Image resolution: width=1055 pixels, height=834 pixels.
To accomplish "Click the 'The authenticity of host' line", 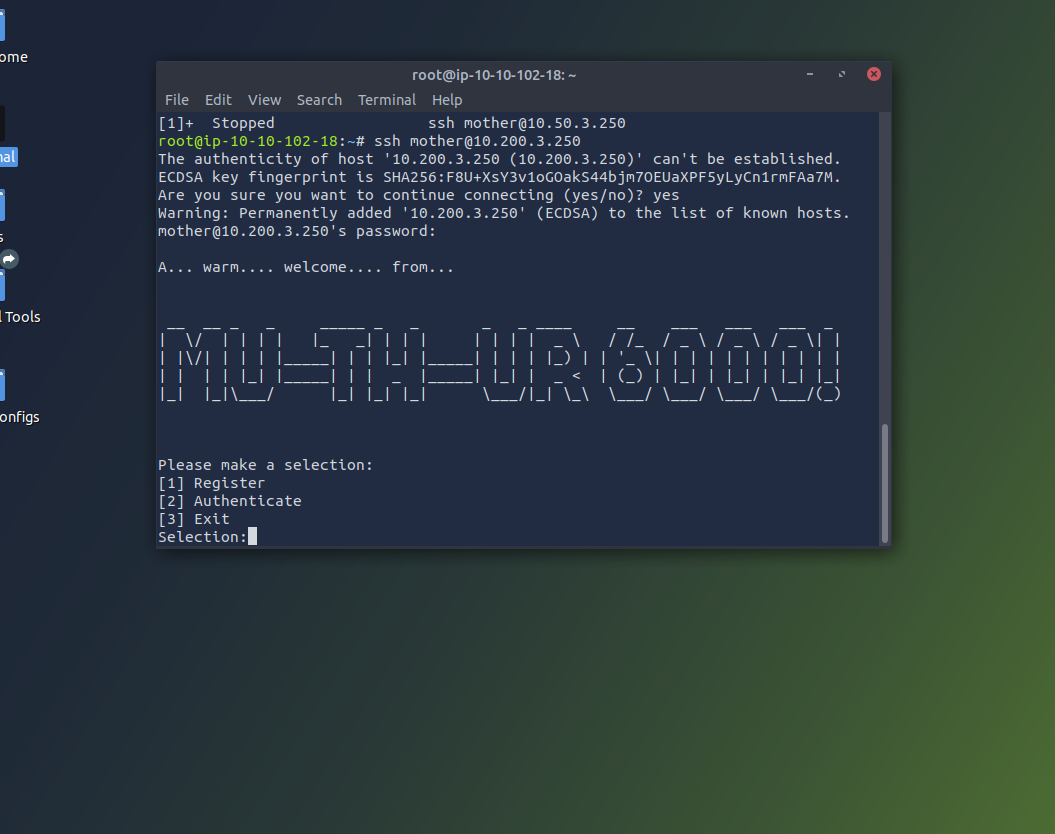I will 499,159.
